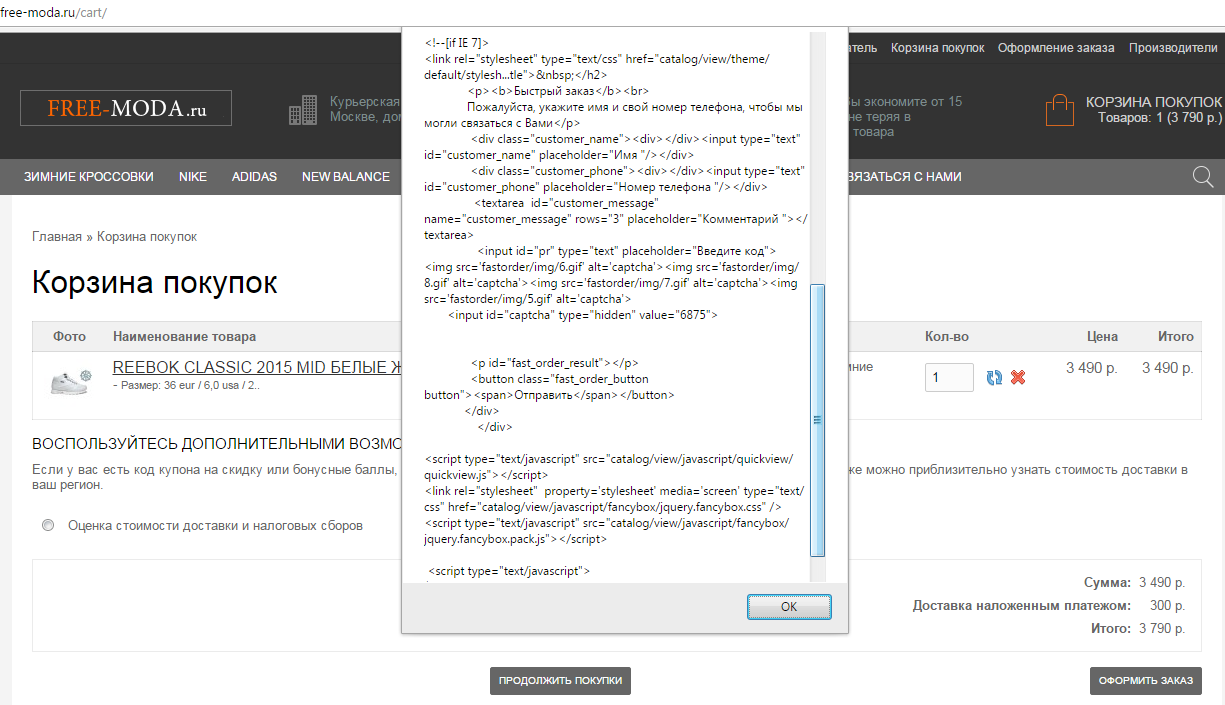
Task: Click the building icon near courier delivery text
Action: click(x=302, y=110)
